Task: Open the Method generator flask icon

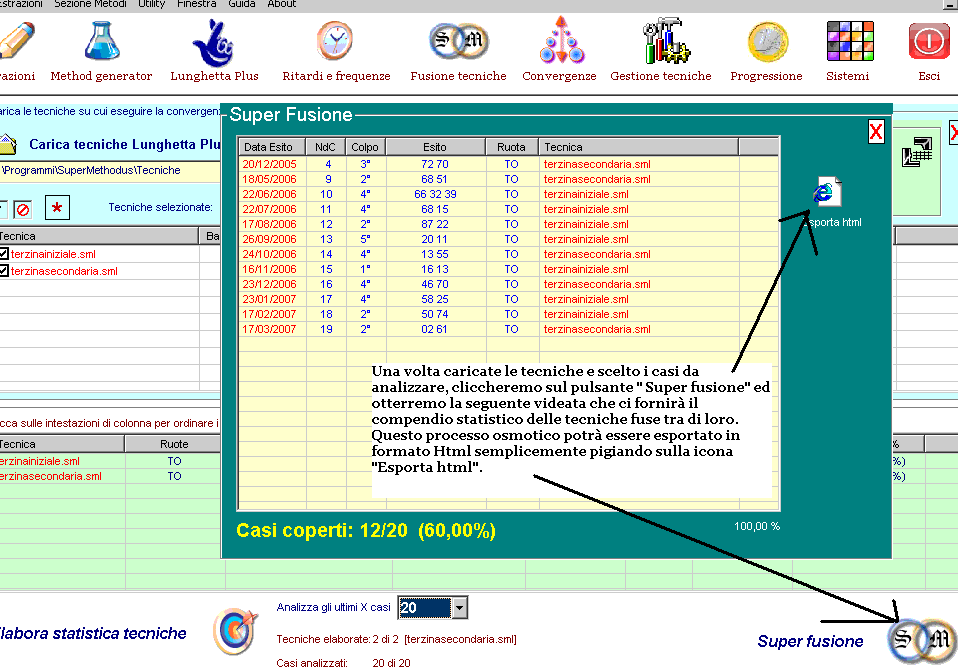Action: click(102, 41)
